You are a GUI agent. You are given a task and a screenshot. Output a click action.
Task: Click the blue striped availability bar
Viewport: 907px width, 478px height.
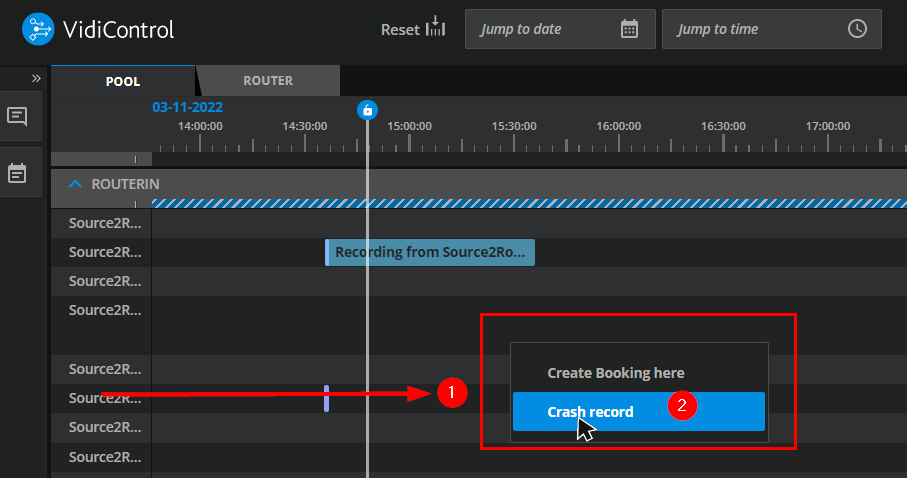pyautogui.click(x=528, y=203)
